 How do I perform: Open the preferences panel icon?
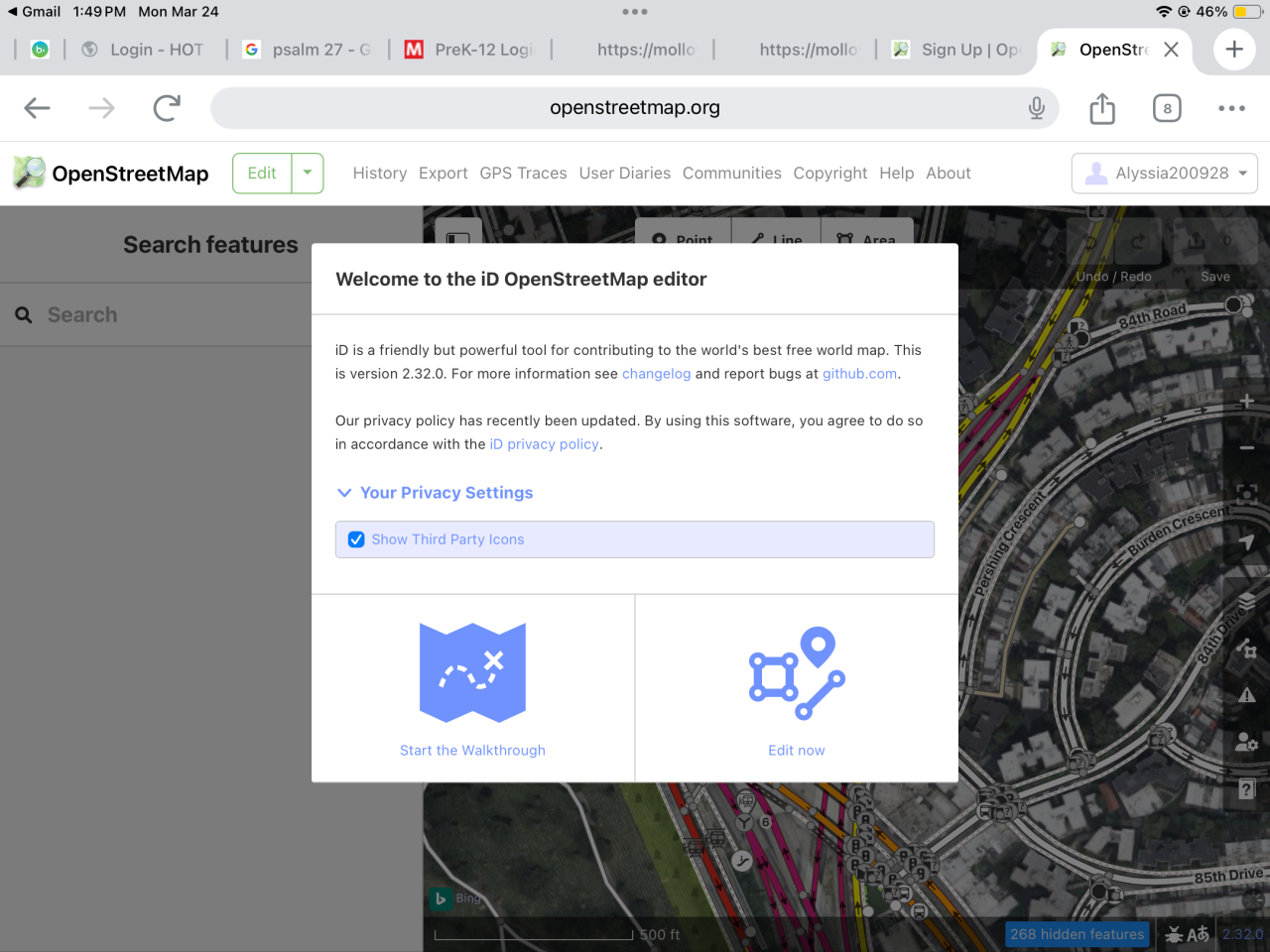coord(1247,742)
